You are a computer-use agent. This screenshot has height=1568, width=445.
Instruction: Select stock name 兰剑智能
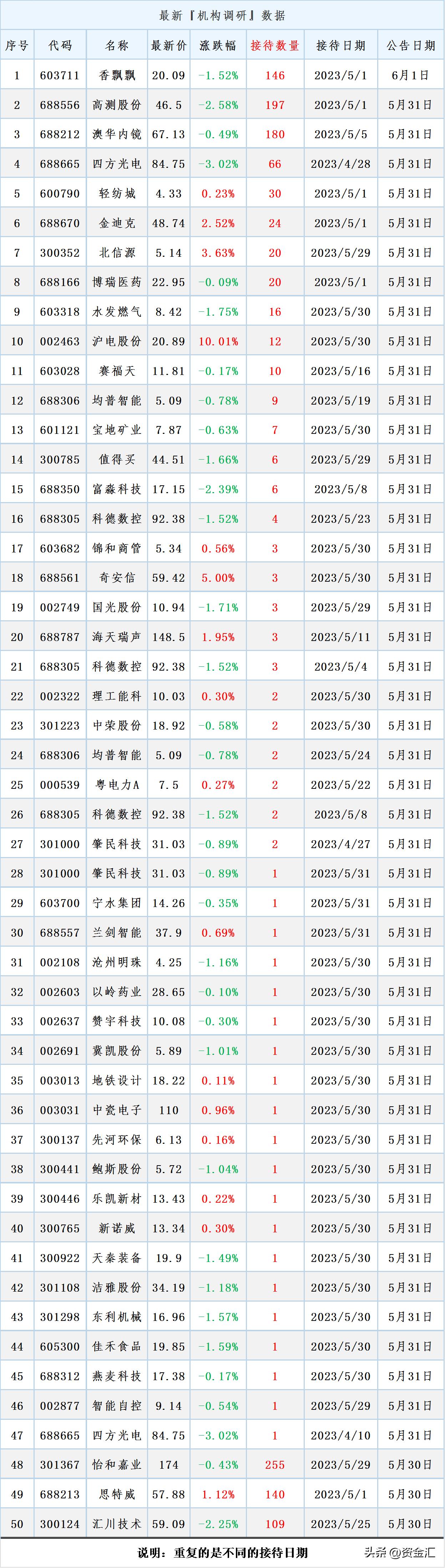(x=117, y=933)
